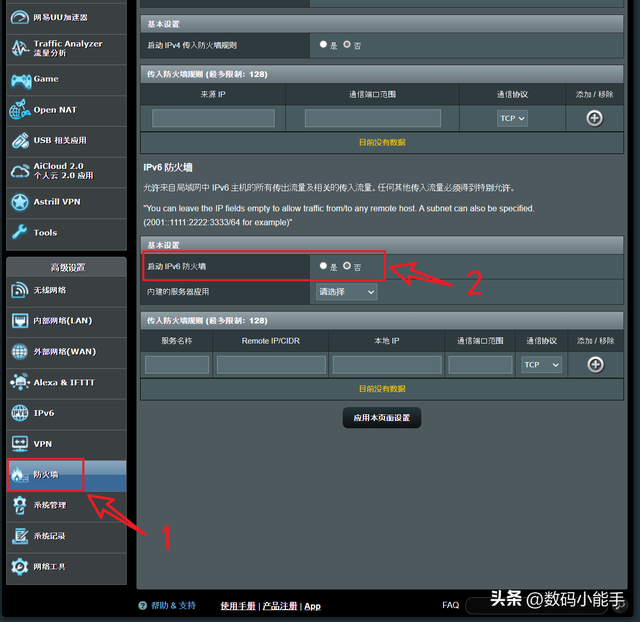The image size is (640, 622).
Task: Open IPv6 rule TCP protocol dropdown
Action: pos(541,364)
